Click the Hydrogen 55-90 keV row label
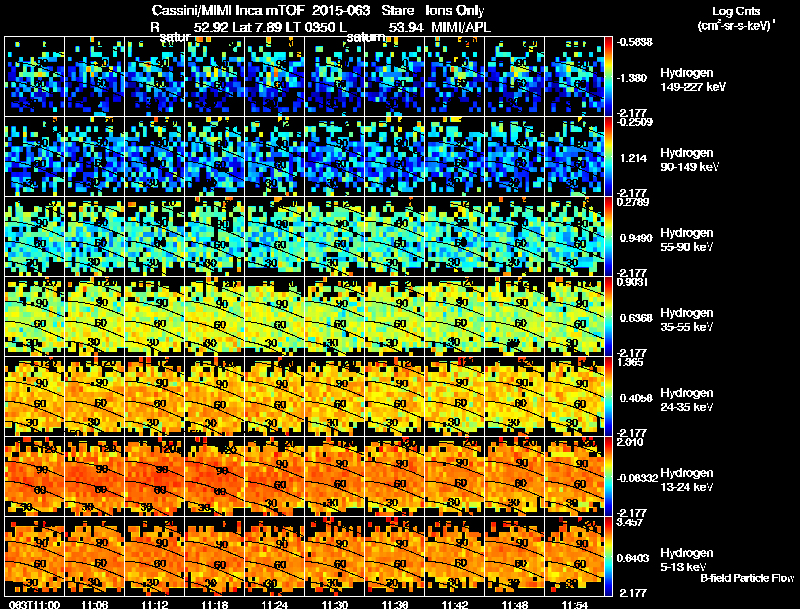Screen dimensions: 800x609 687,240
